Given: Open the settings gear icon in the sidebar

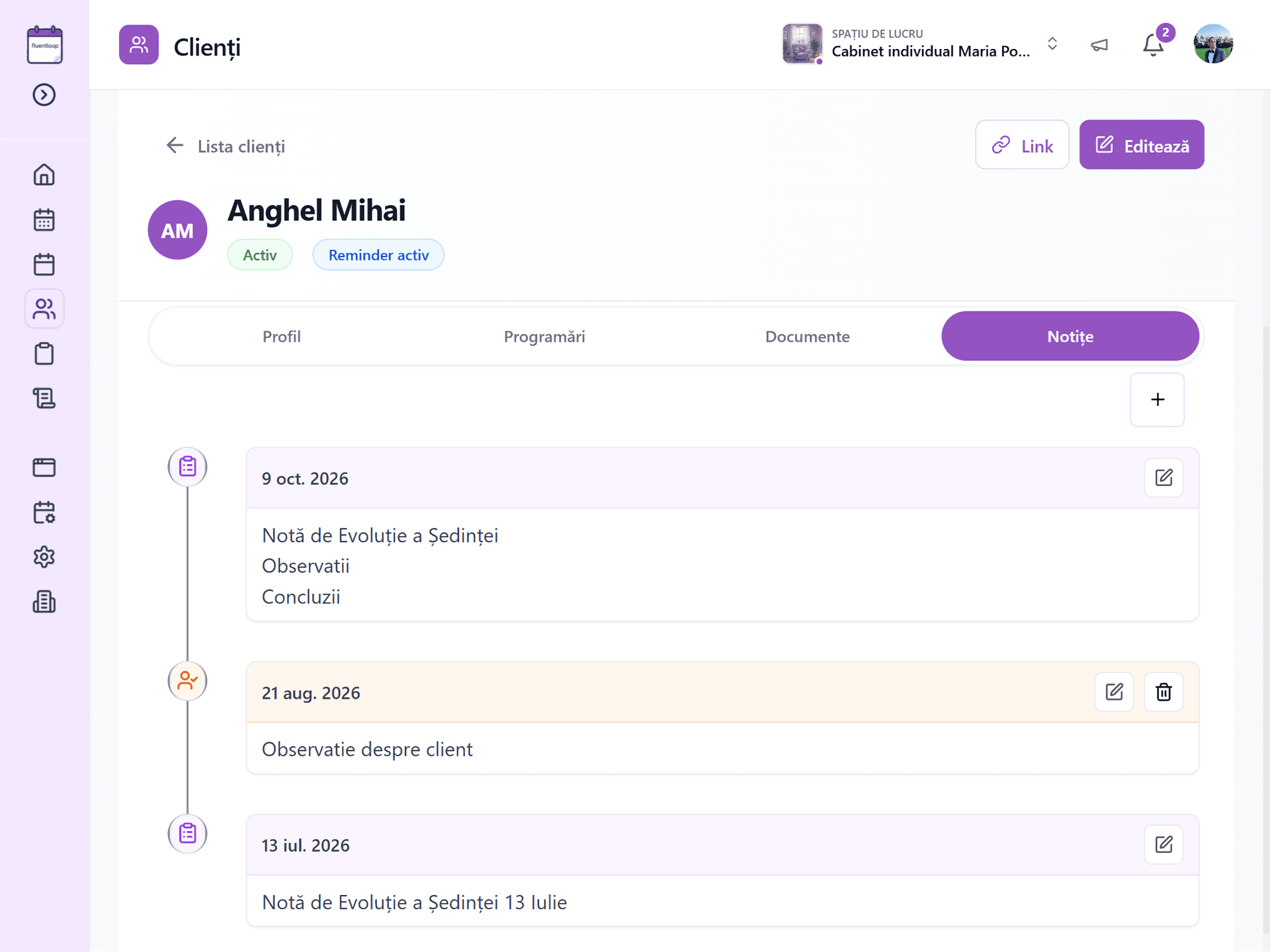Looking at the screenshot, I should tap(44, 557).
